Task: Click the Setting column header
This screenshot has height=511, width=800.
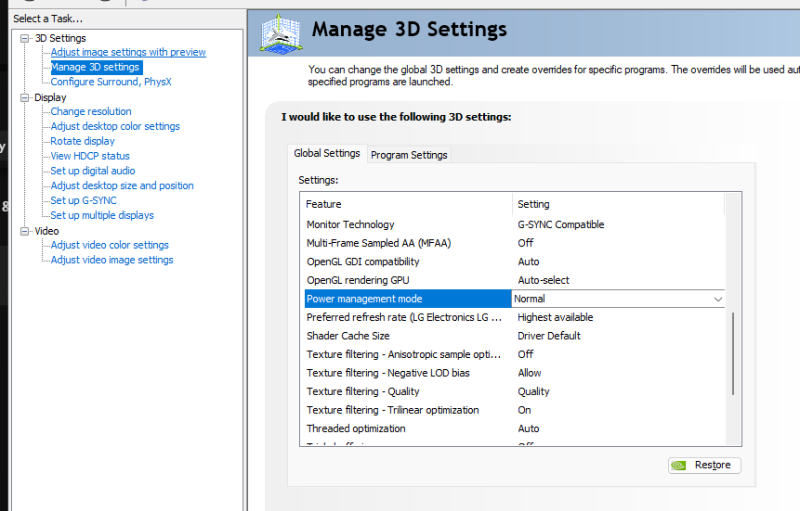Action: coord(618,204)
